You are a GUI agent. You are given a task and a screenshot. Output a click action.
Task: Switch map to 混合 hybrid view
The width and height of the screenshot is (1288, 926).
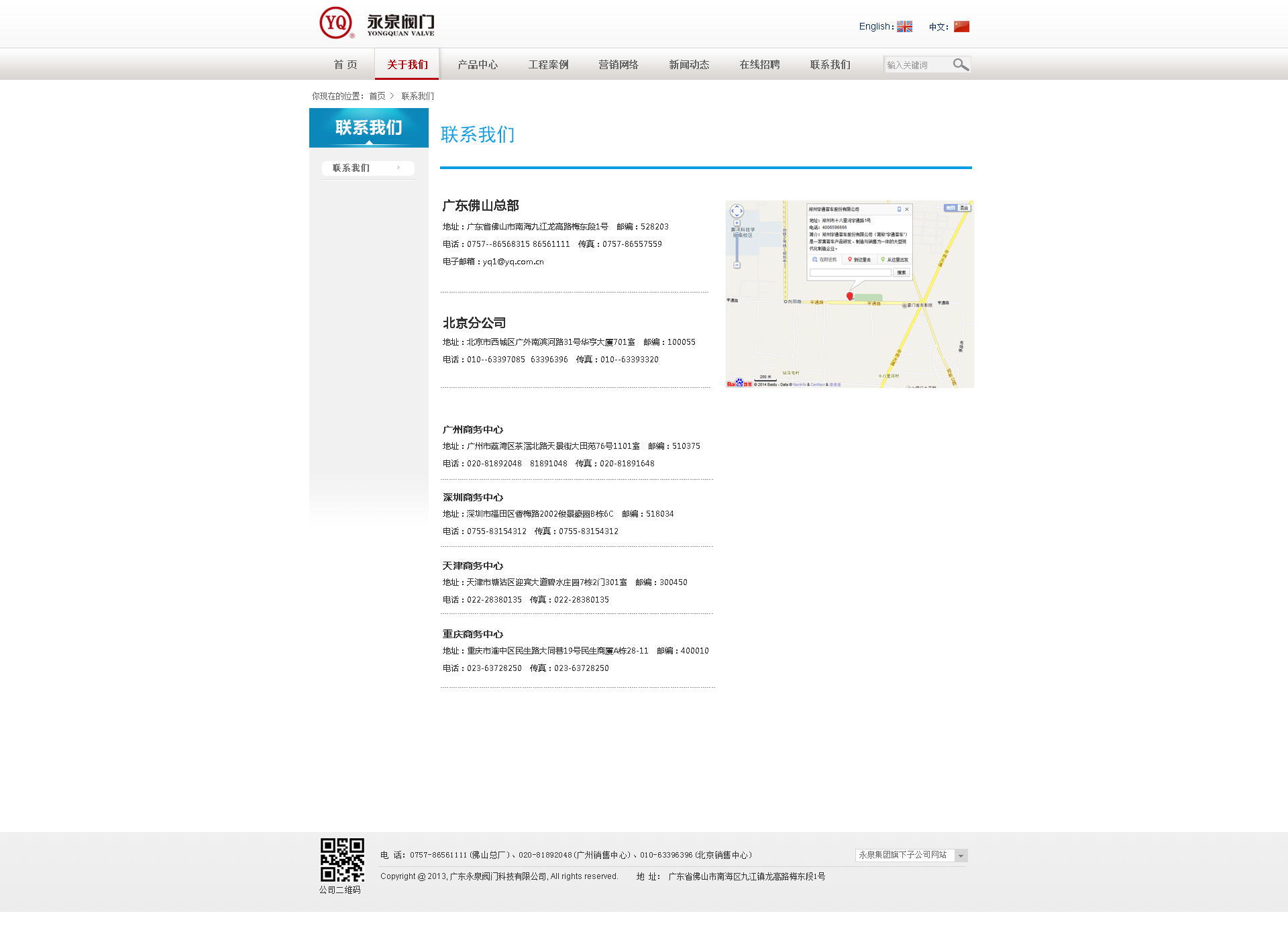click(964, 208)
